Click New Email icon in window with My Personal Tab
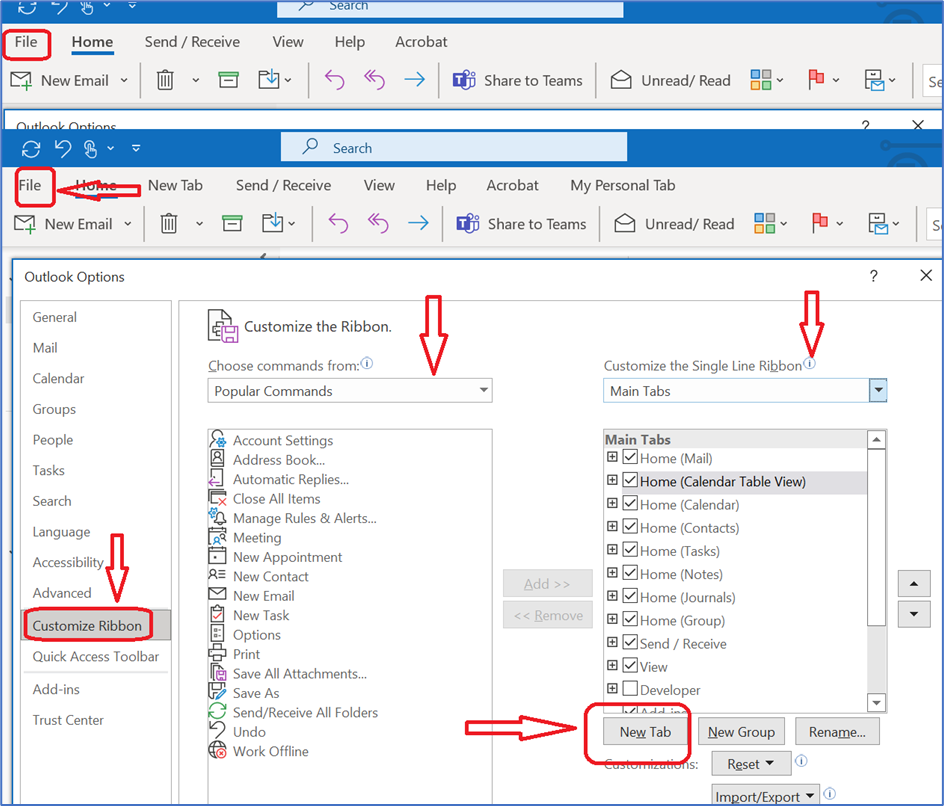The width and height of the screenshot is (944, 806). [25, 224]
